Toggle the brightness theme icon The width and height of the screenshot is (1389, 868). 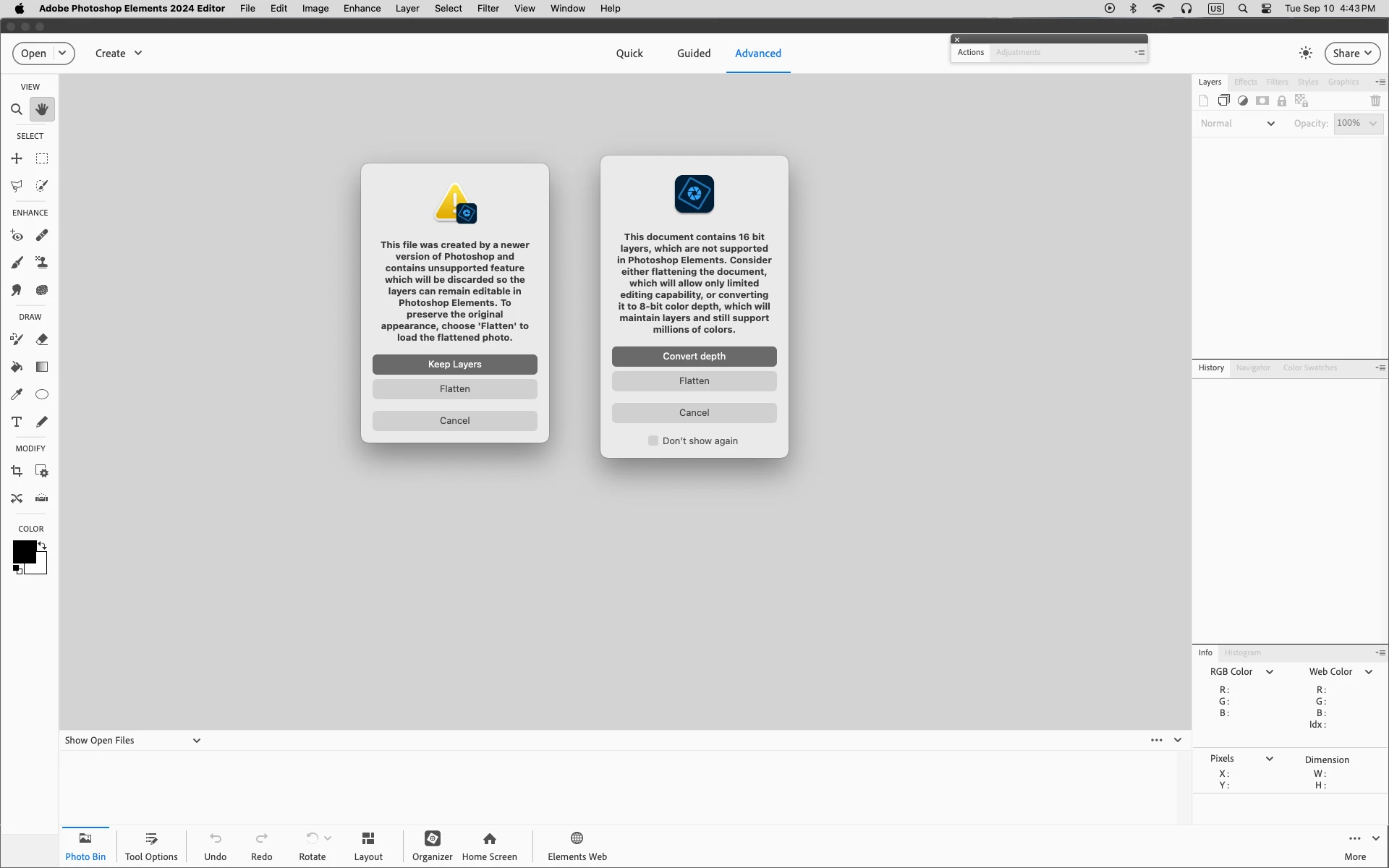1305,53
